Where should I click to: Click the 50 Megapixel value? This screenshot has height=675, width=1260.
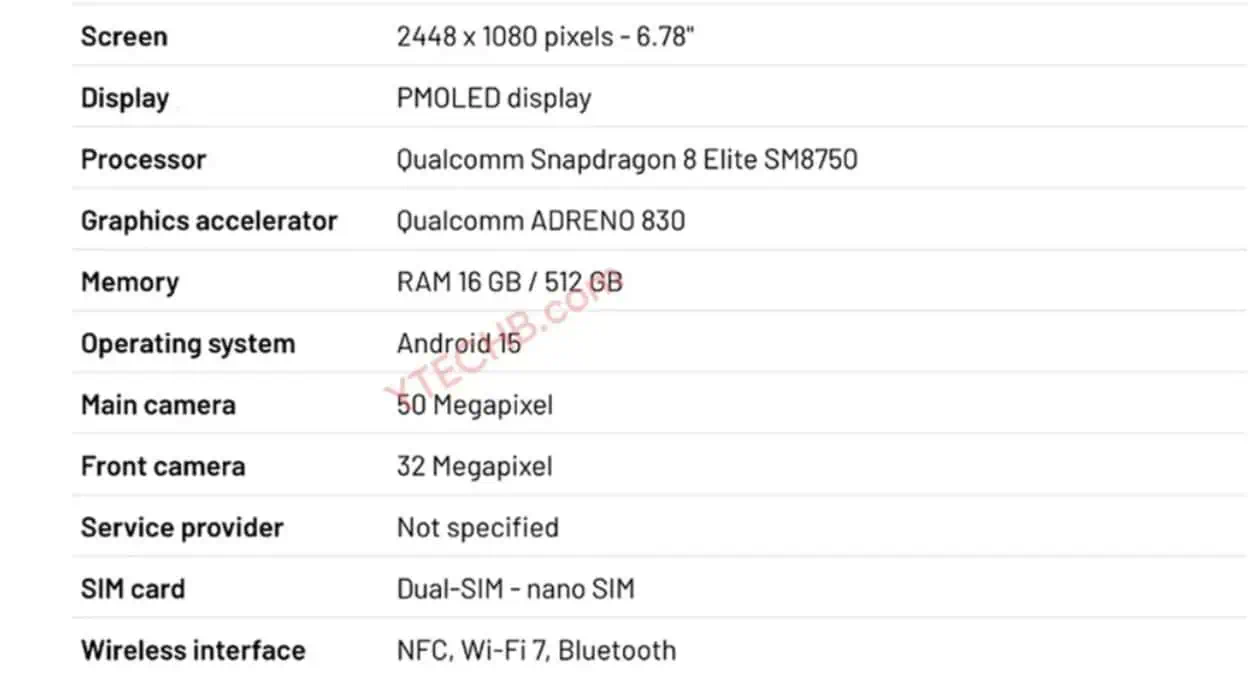click(x=475, y=405)
